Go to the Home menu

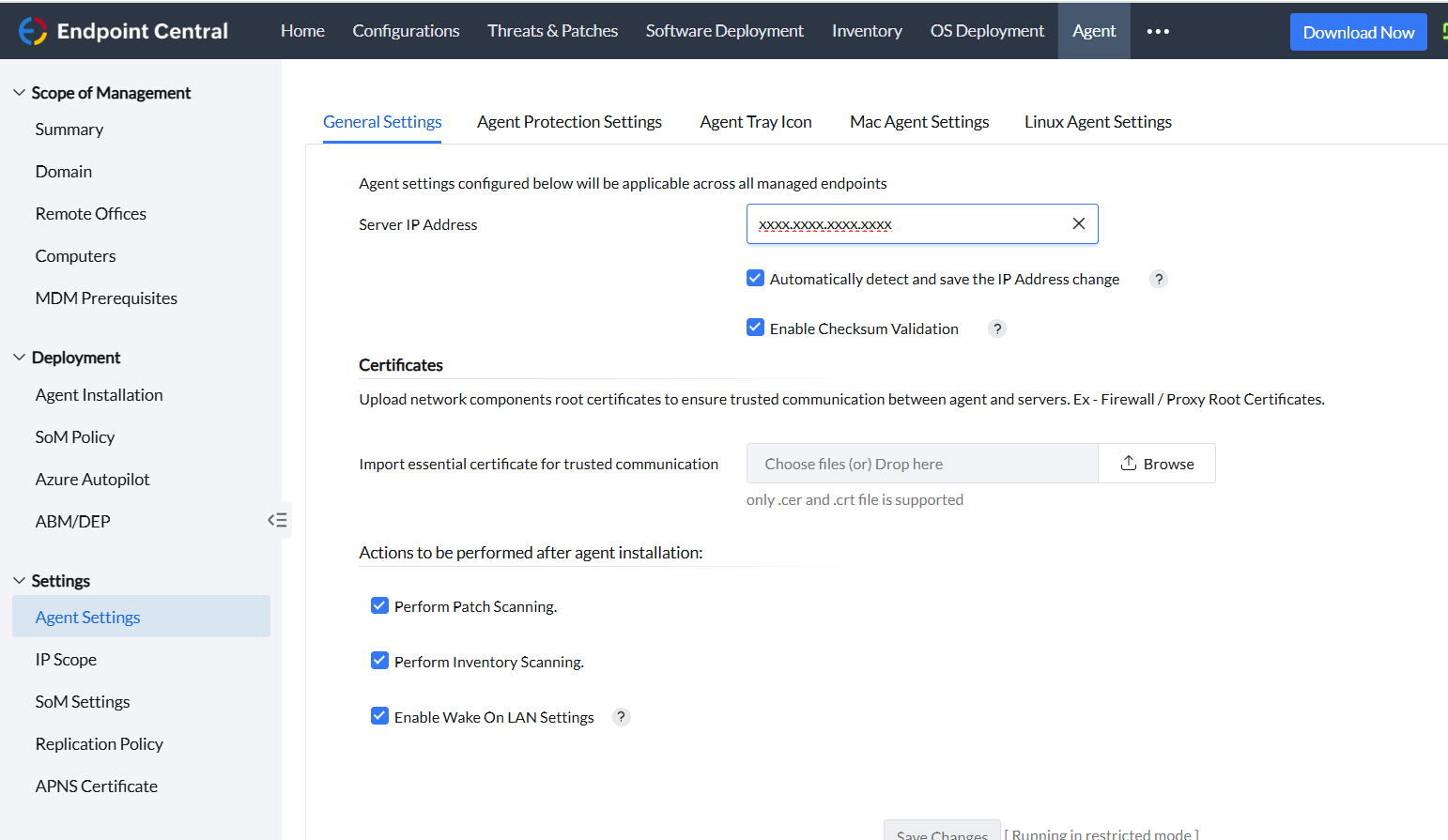tap(302, 31)
